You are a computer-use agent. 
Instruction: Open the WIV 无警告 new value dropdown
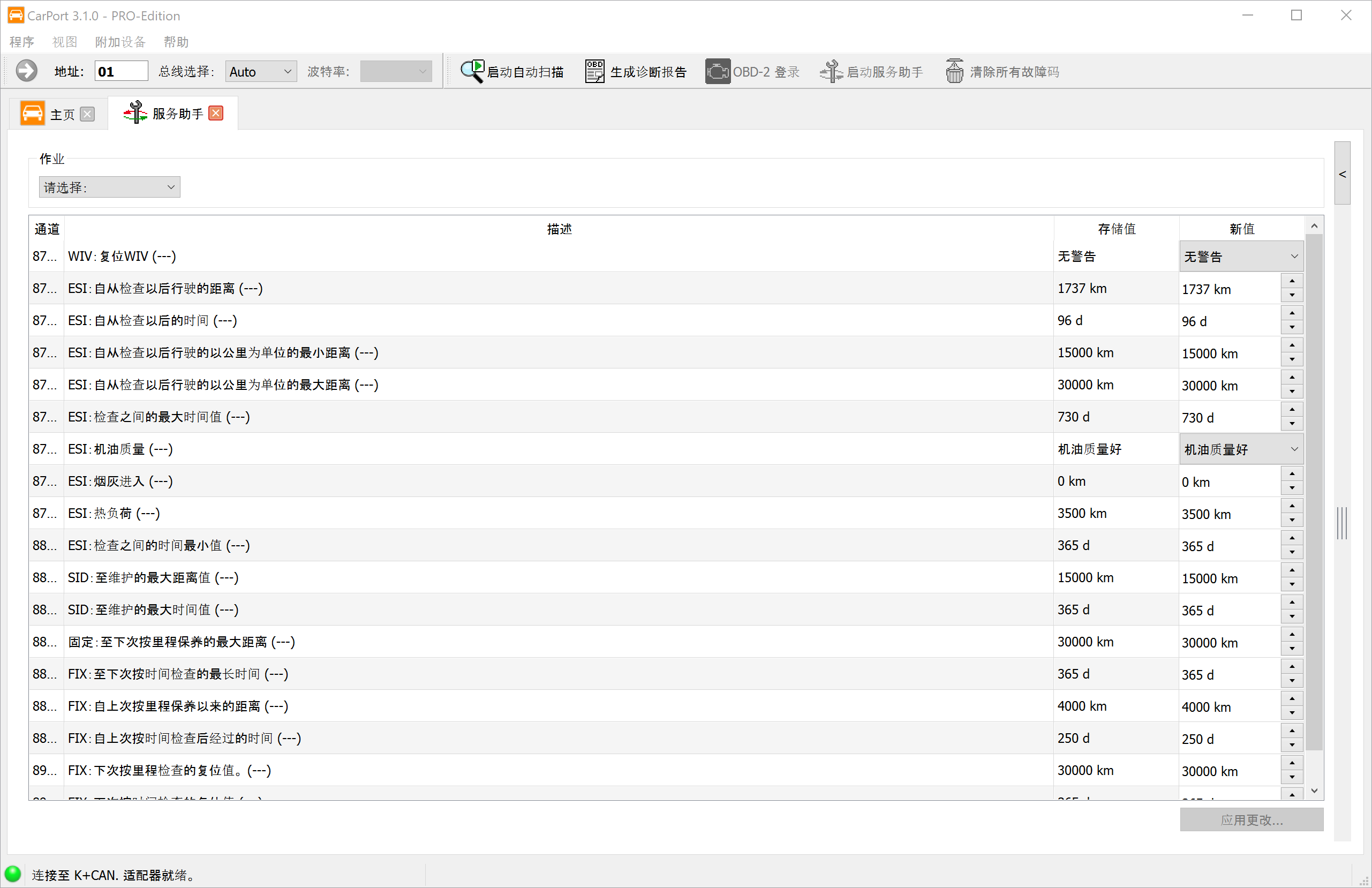point(1241,257)
